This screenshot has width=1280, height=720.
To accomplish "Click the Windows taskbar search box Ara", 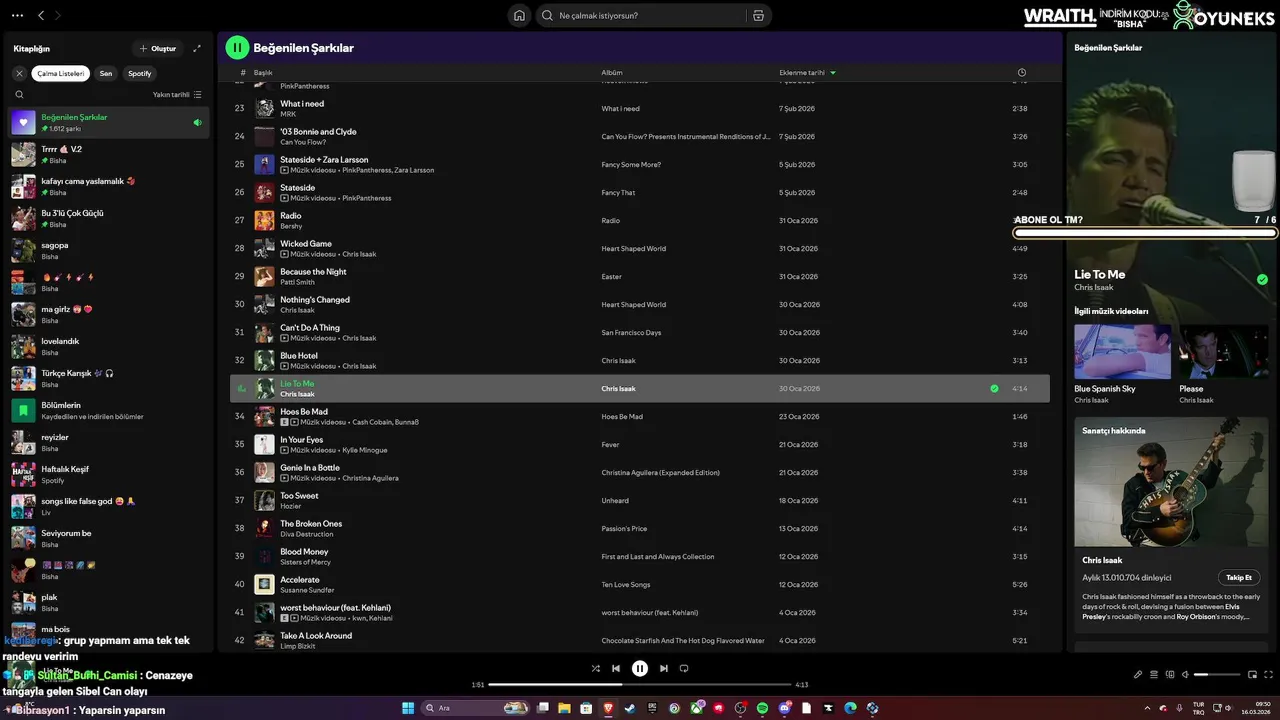I will pos(476,708).
